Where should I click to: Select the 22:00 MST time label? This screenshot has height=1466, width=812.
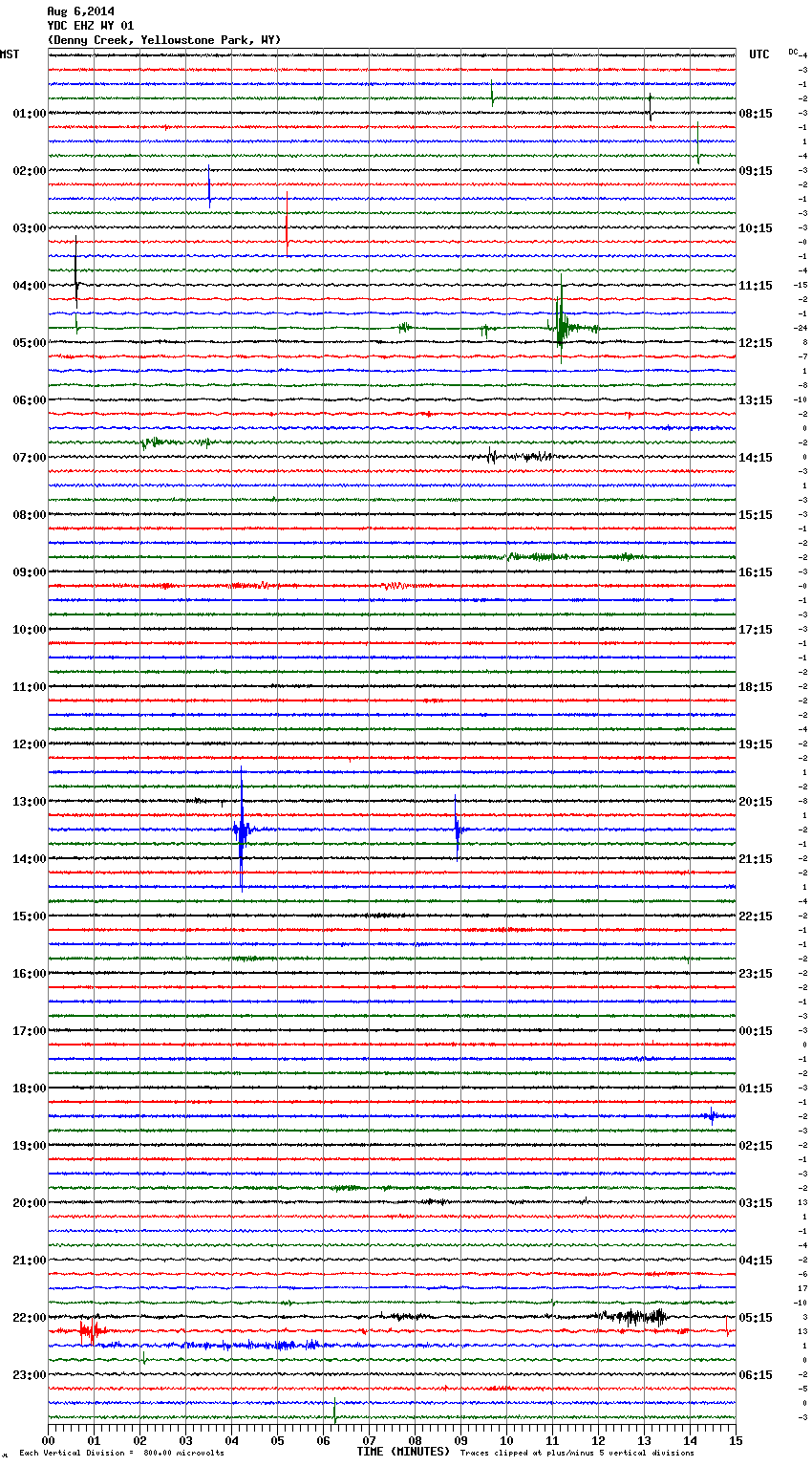(x=30, y=1318)
